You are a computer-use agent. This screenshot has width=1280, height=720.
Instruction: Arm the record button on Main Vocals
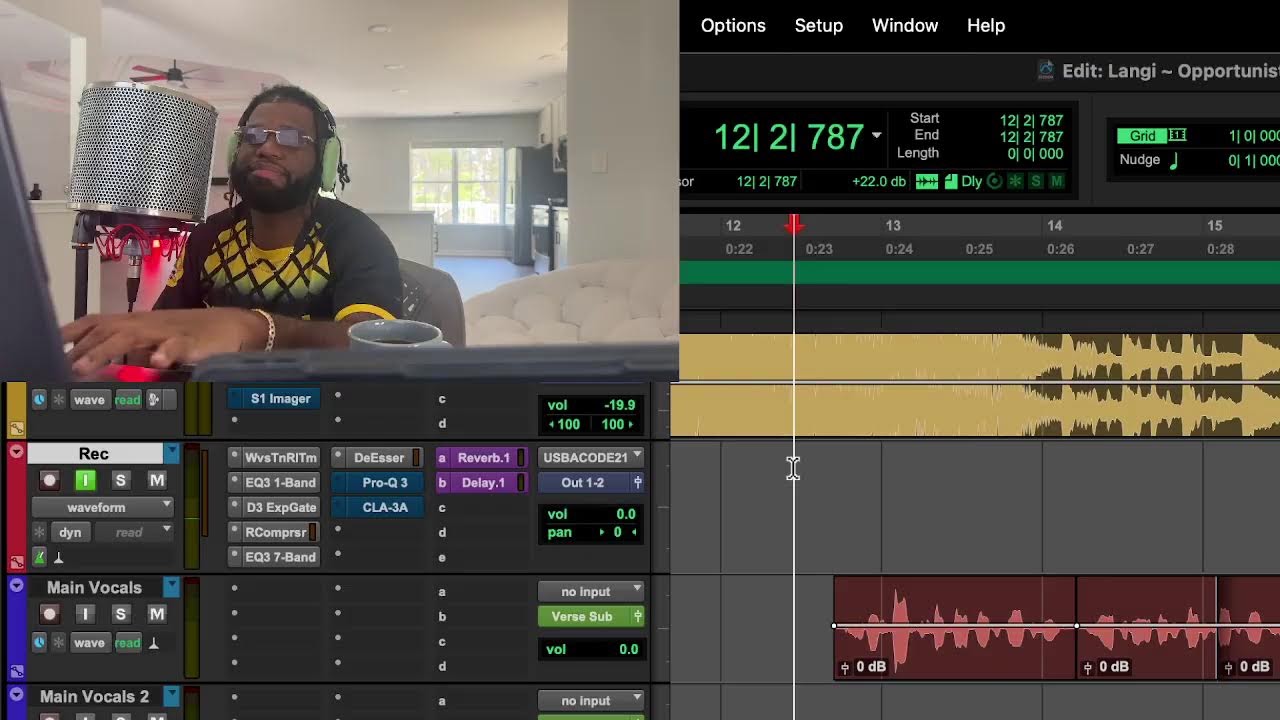pos(49,614)
